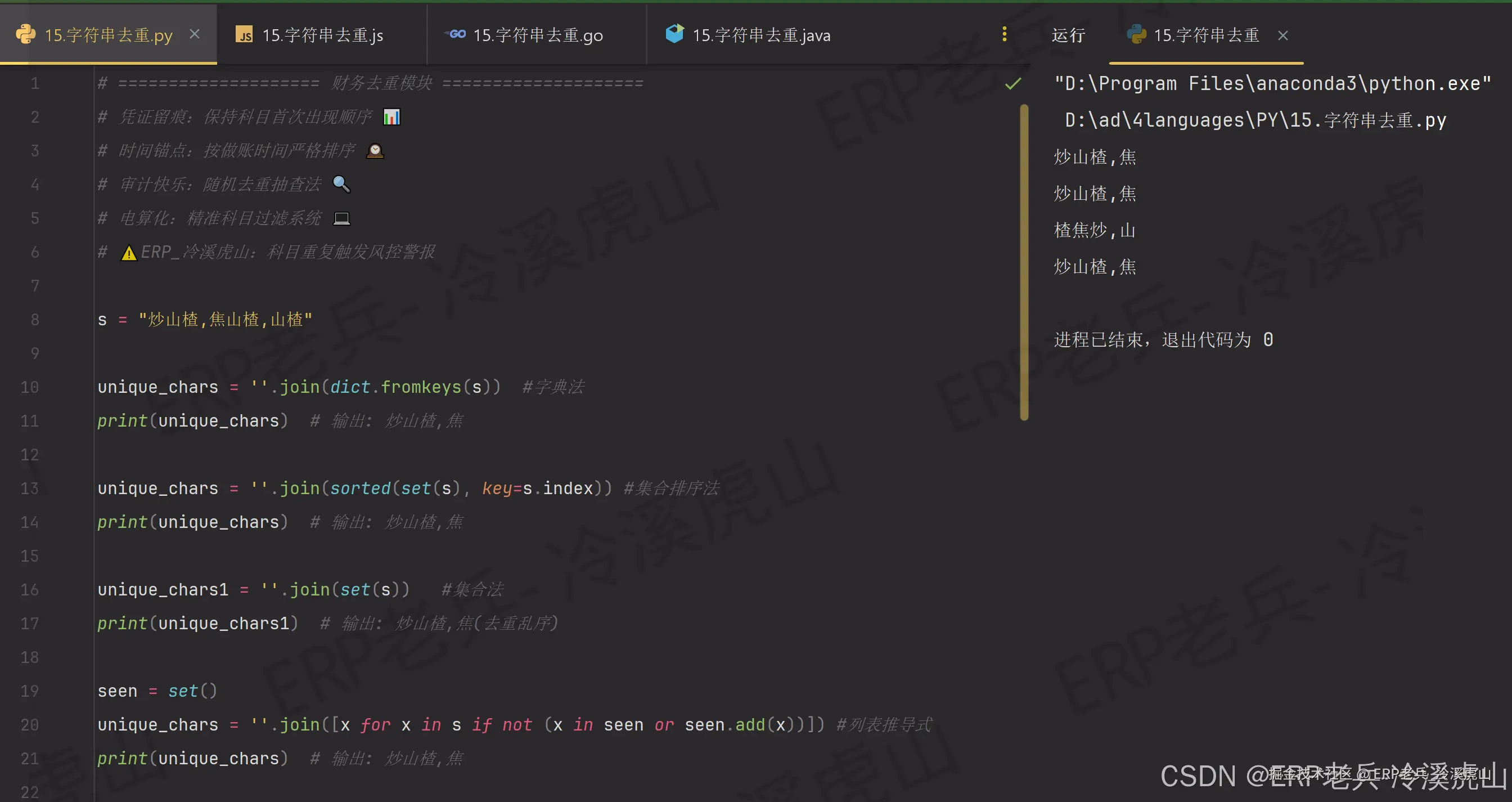Click the editor vertical scrollbar
Image resolution: width=1512 pixels, height=802 pixels.
click(x=1024, y=262)
